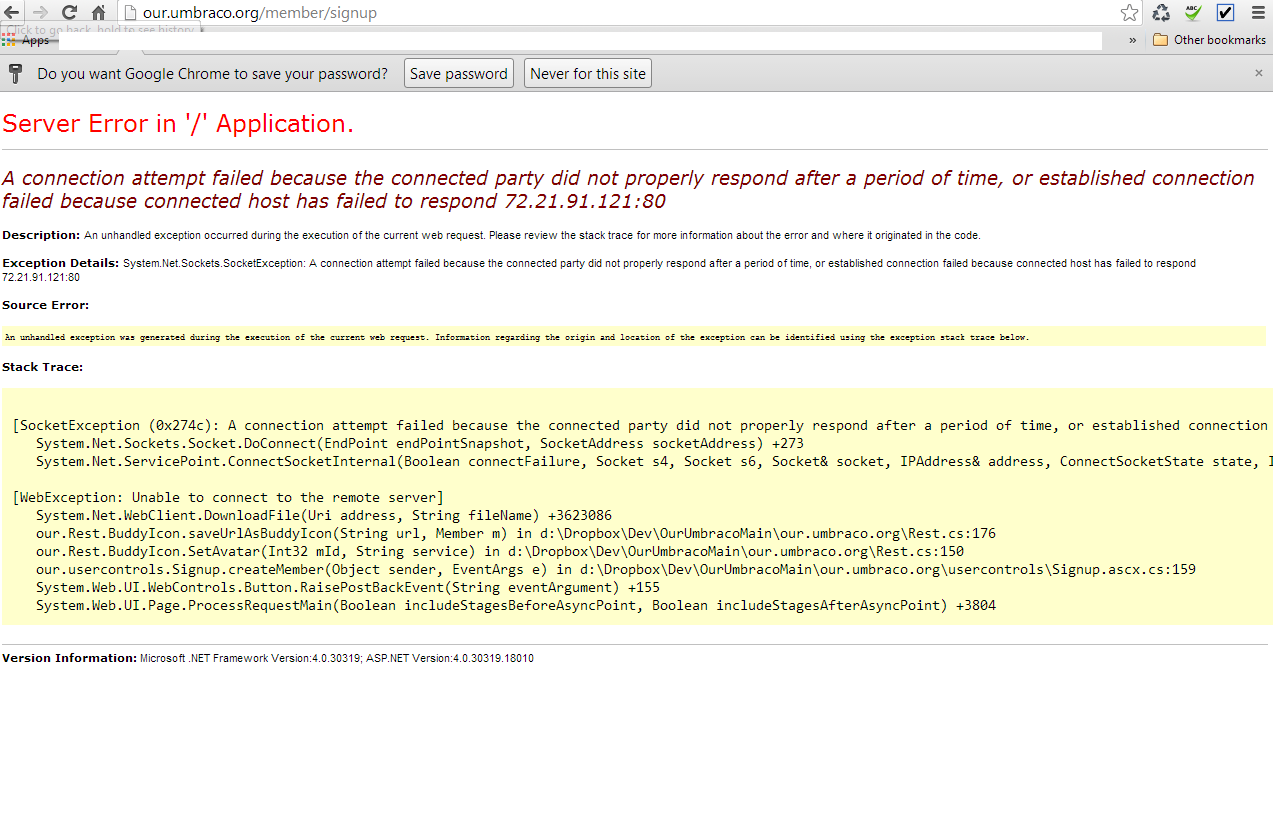The width and height of the screenshot is (1273, 822).
Task: Bookmark this page with the star icon
Action: point(1129,13)
